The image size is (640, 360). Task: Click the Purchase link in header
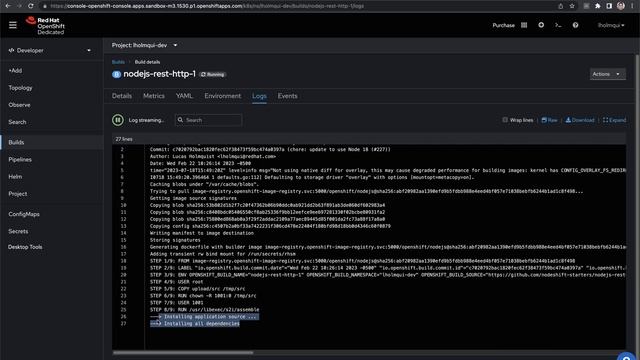point(503,25)
